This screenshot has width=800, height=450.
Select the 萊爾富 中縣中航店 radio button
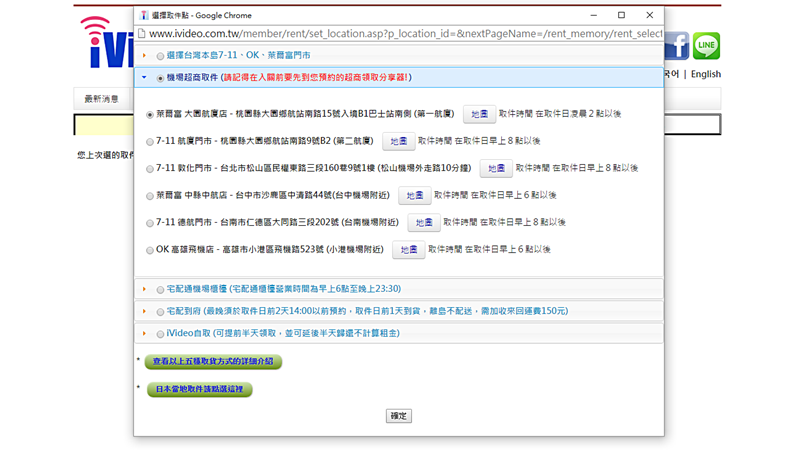point(149,196)
